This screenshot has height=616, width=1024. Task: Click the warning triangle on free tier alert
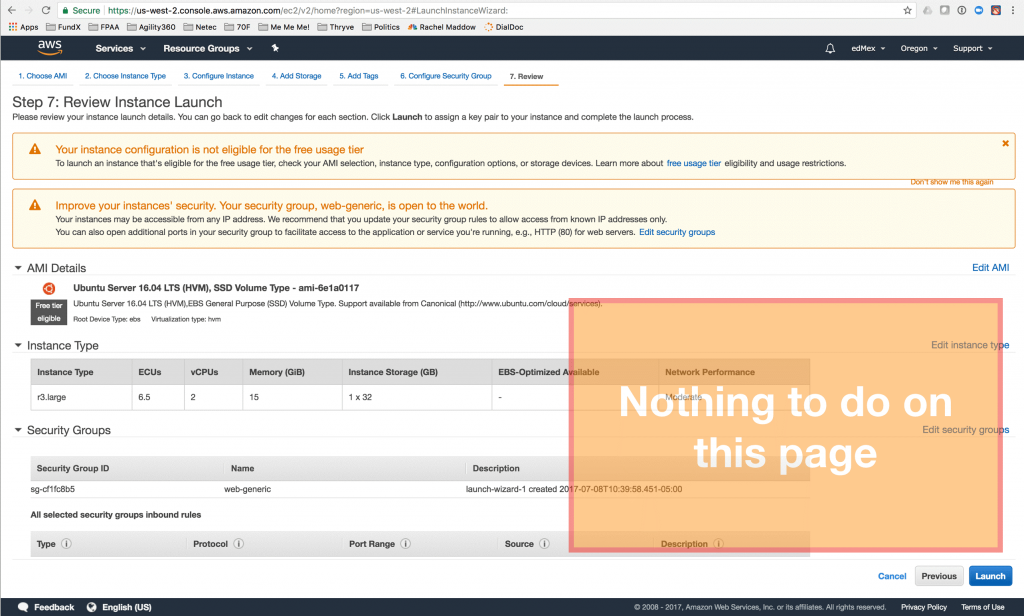[x=35, y=149]
